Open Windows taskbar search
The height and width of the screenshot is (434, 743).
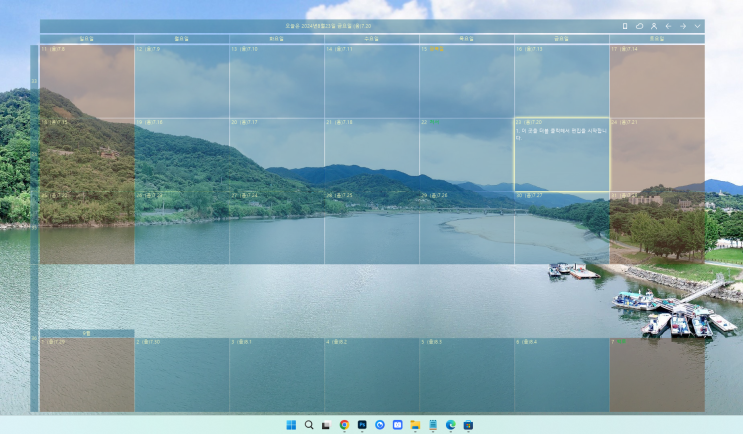309,425
